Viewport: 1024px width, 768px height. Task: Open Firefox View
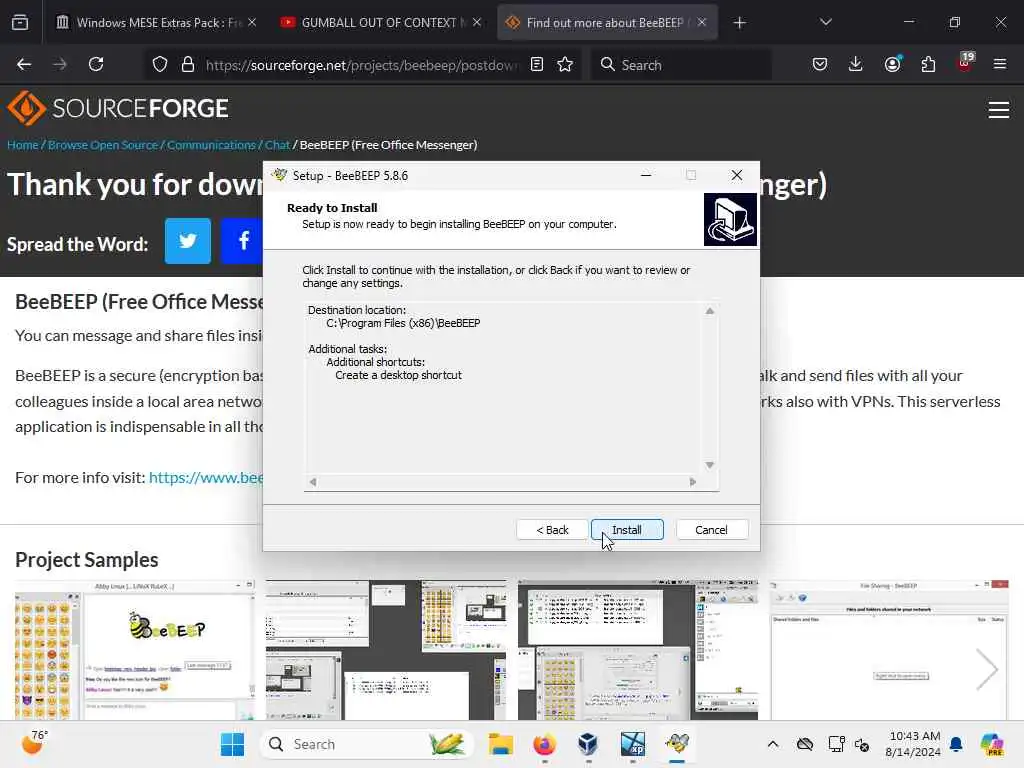coord(20,23)
